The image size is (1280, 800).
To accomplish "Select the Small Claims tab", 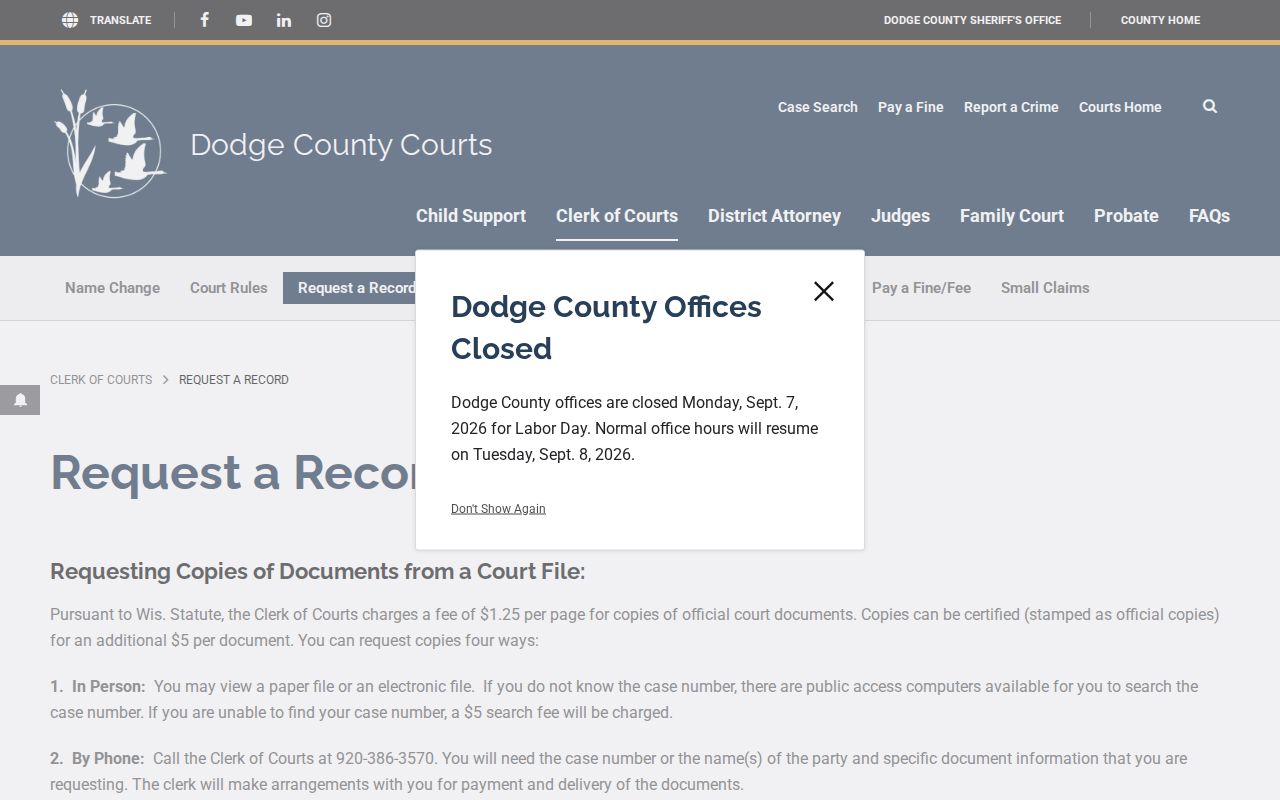I will pyautogui.click(x=1045, y=288).
